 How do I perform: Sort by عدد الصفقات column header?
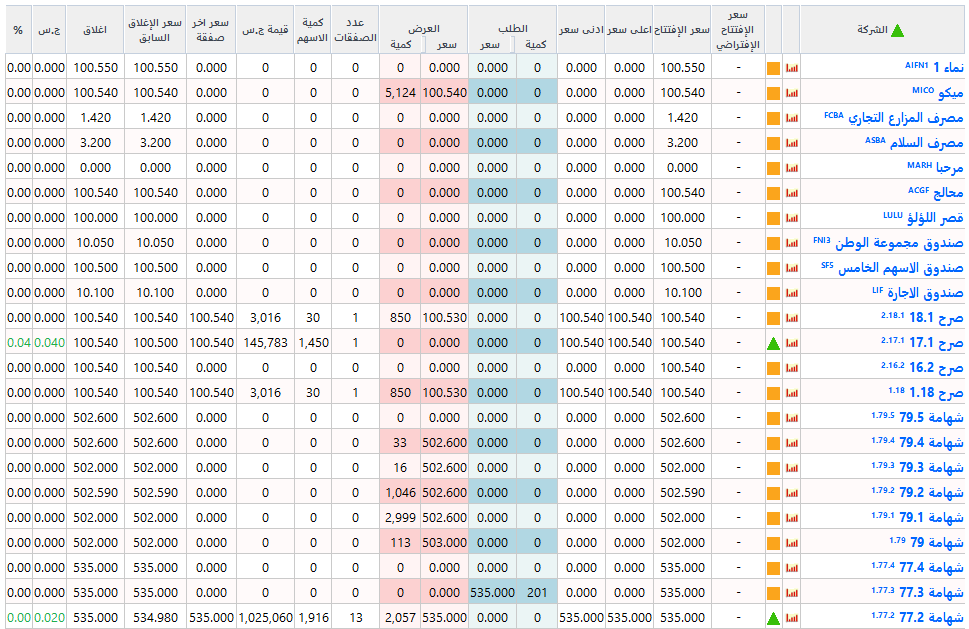coord(355,30)
